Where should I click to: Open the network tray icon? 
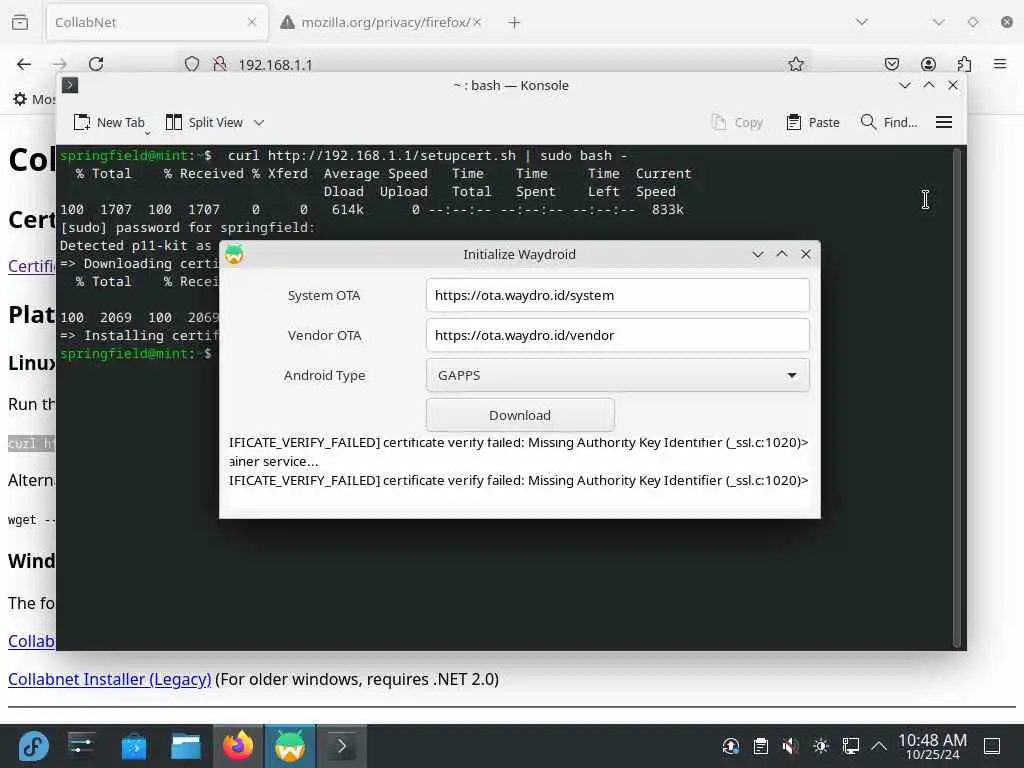pos(850,746)
